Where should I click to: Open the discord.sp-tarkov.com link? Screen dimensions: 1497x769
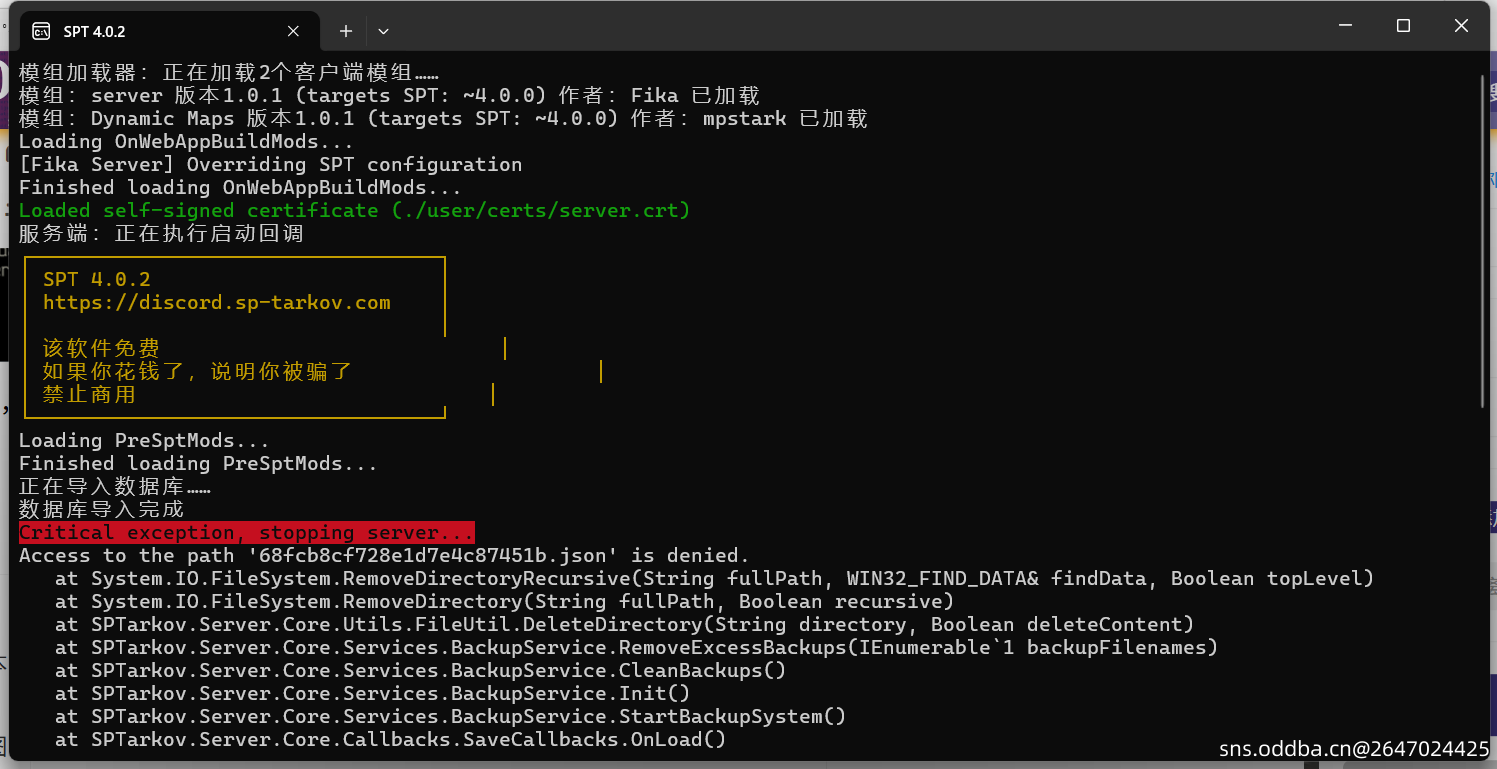216,302
